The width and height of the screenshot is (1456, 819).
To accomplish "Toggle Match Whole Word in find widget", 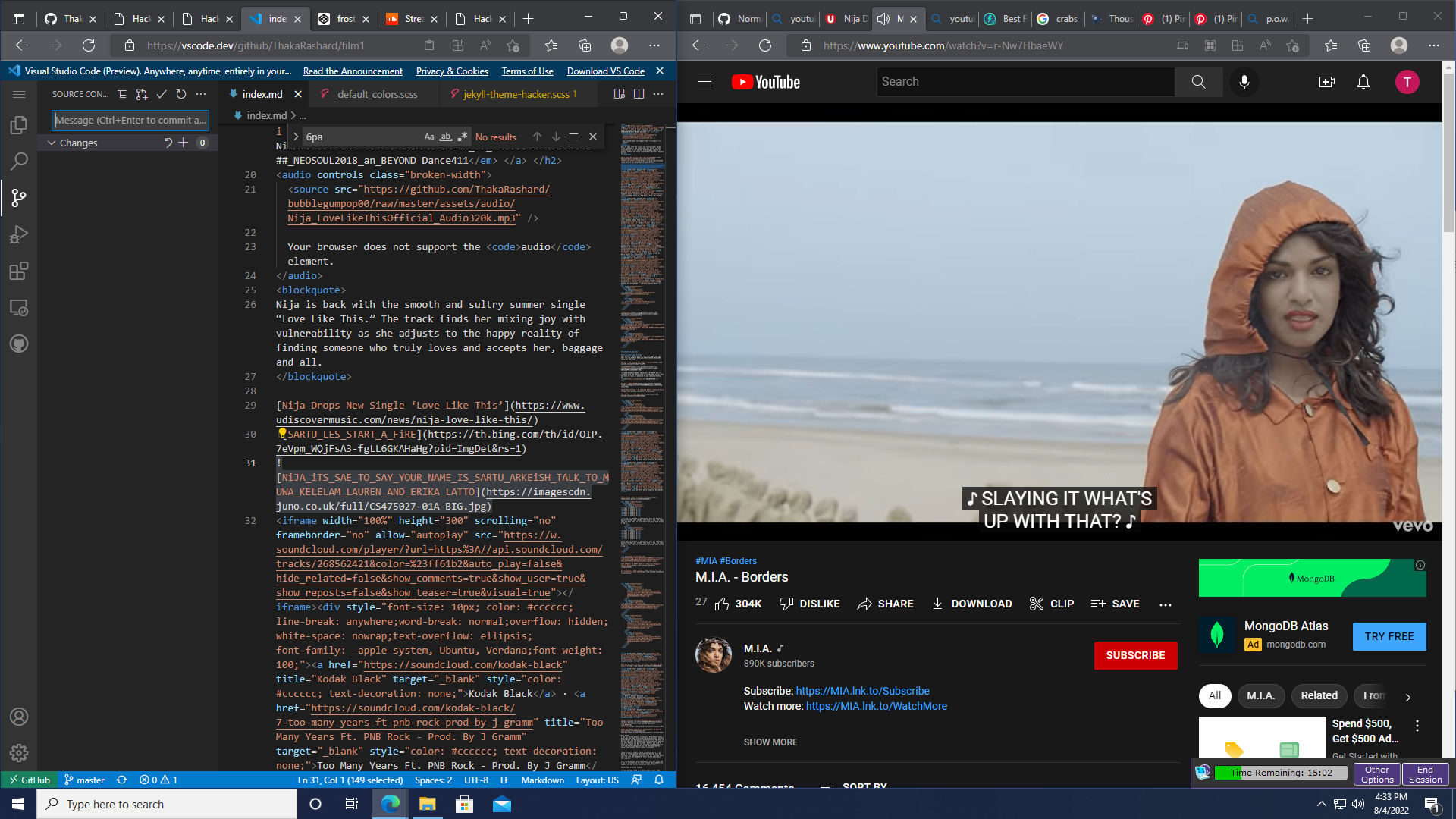I will click(x=446, y=137).
